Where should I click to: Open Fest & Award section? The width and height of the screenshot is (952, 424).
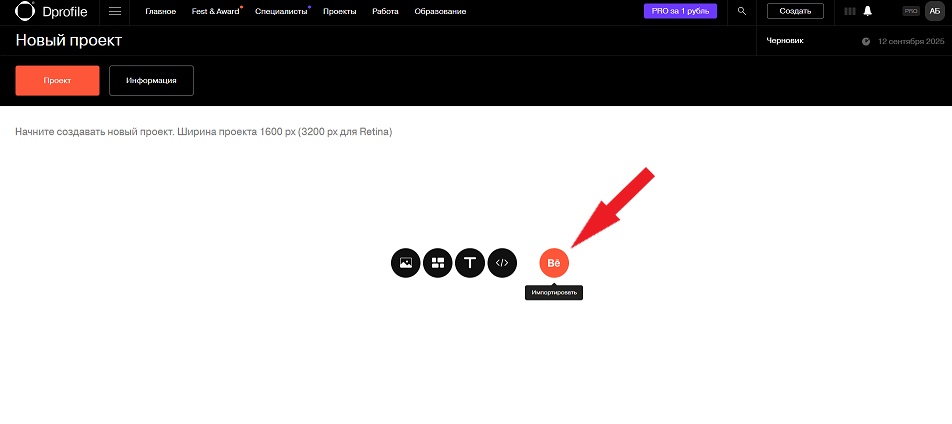[x=216, y=12]
